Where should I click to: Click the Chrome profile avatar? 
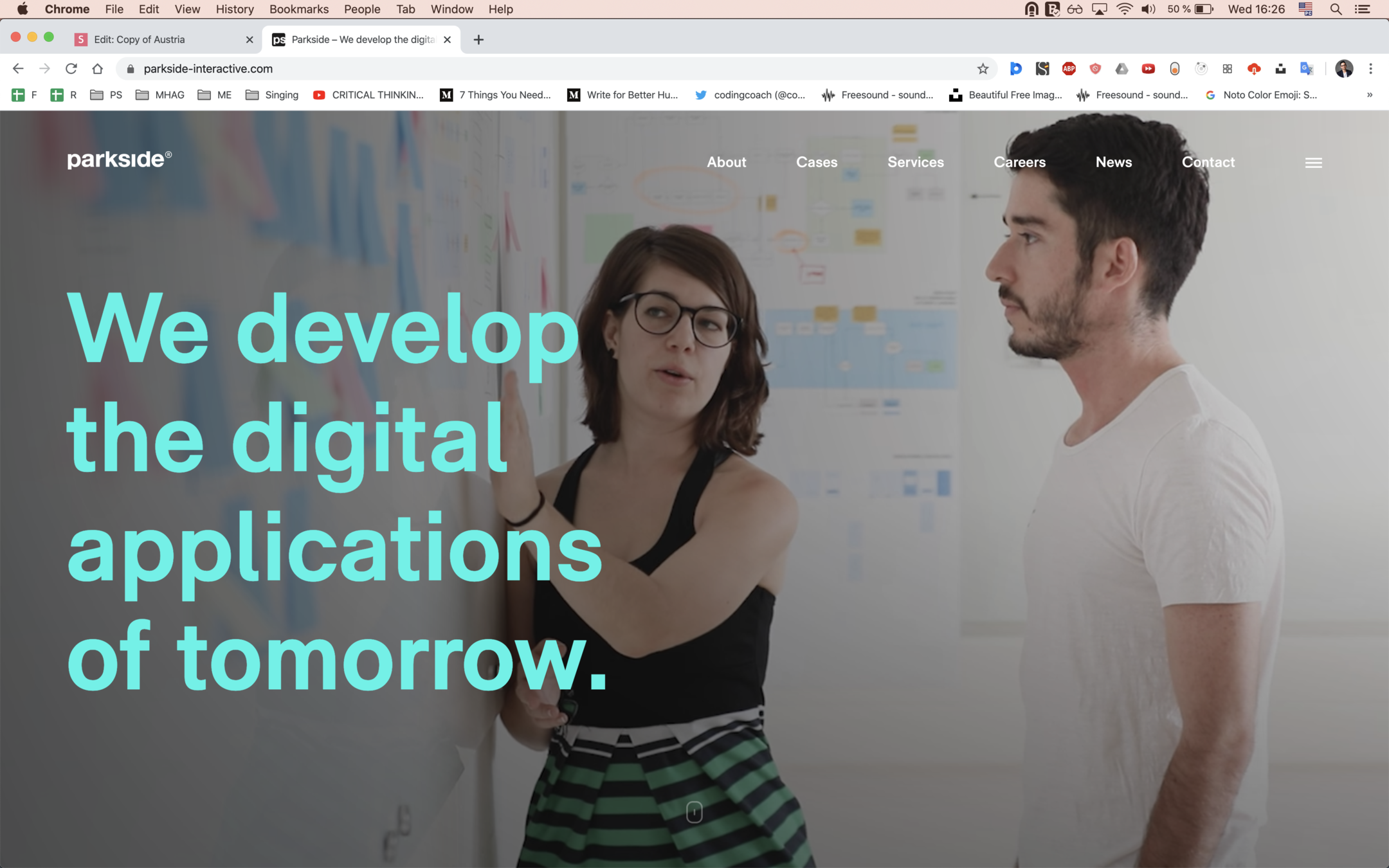(1343, 69)
